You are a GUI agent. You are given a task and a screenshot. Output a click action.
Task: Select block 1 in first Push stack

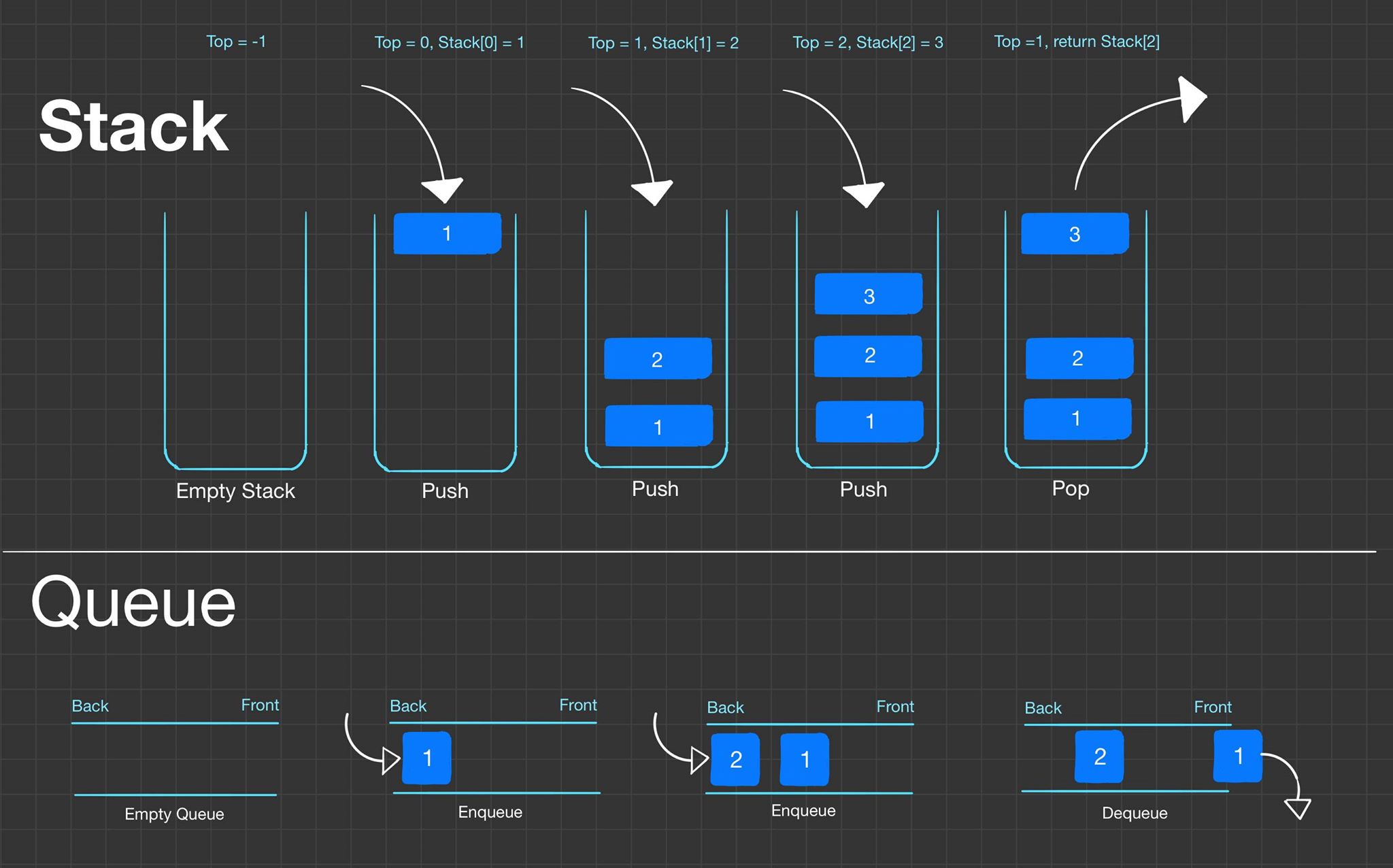tap(447, 233)
